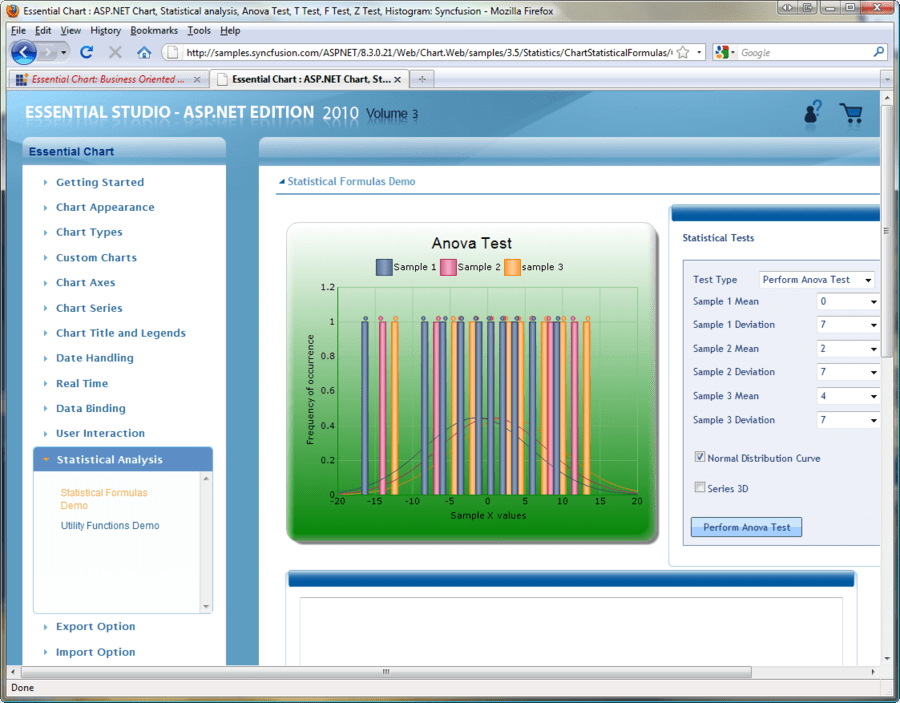Open the Edit menu
The height and width of the screenshot is (703, 900).
pyautogui.click(x=43, y=30)
